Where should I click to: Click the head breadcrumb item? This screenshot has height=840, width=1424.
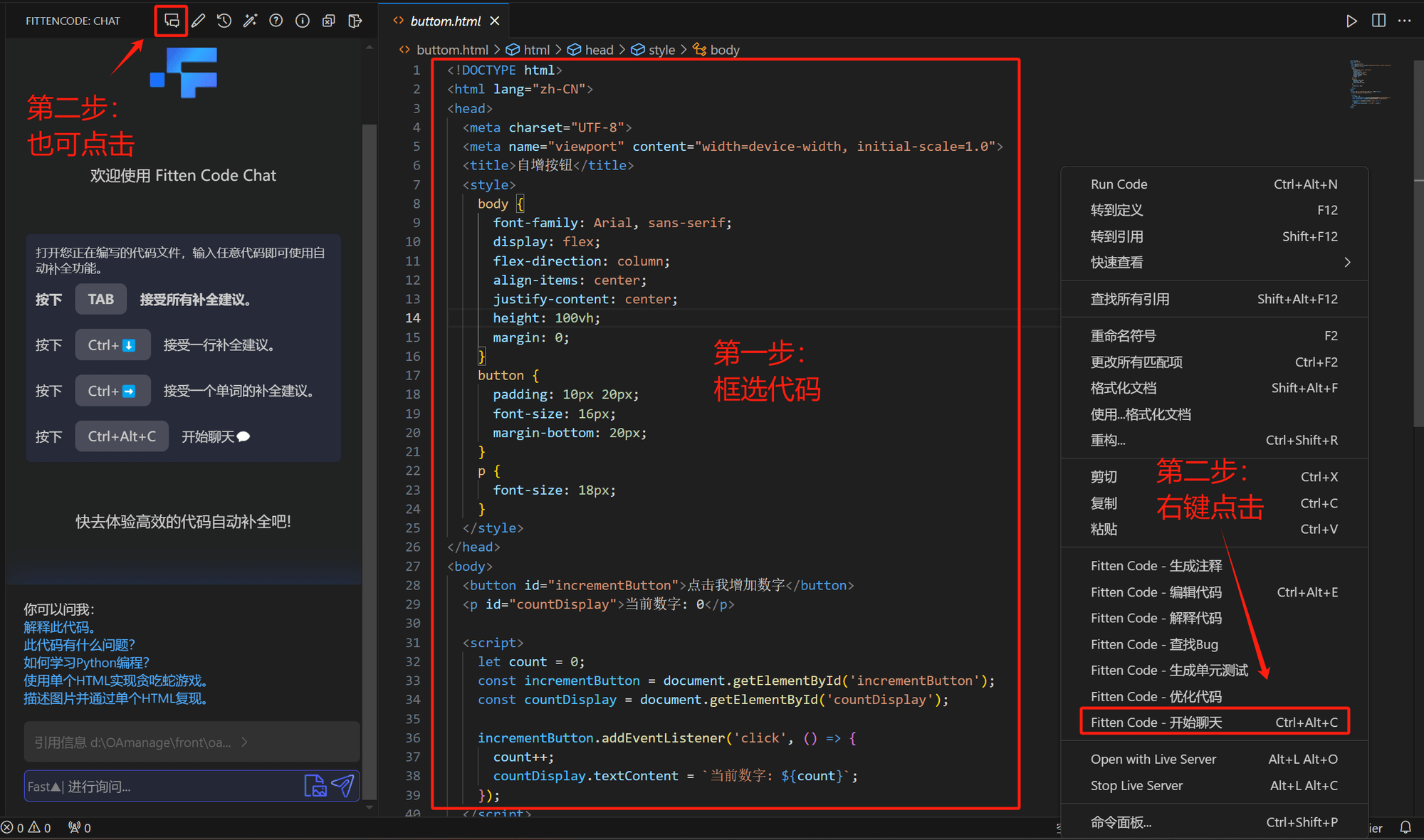[590, 50]
